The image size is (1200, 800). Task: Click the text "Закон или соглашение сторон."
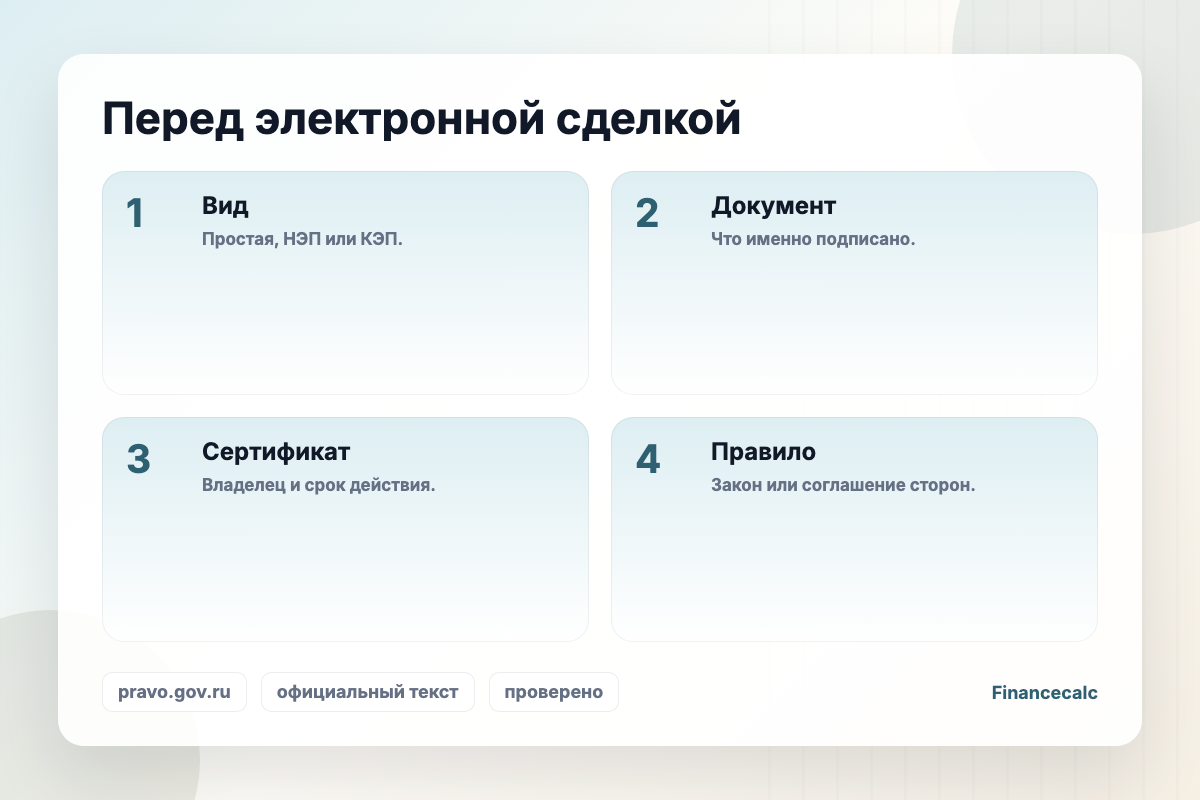pyautogui.click(x=843, y=486)
